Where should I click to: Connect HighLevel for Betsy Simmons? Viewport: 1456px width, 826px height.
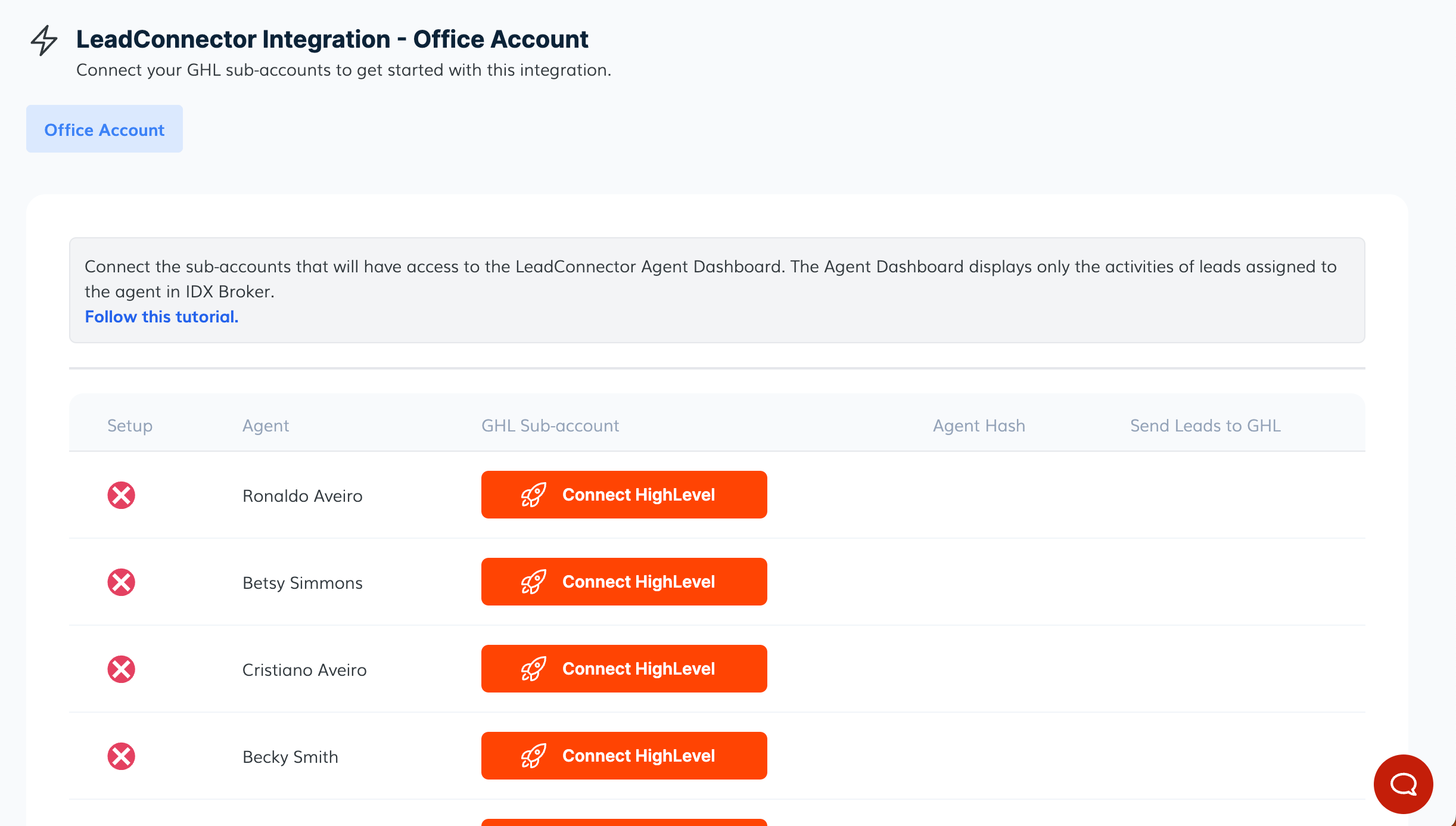(x=624, y=582)
